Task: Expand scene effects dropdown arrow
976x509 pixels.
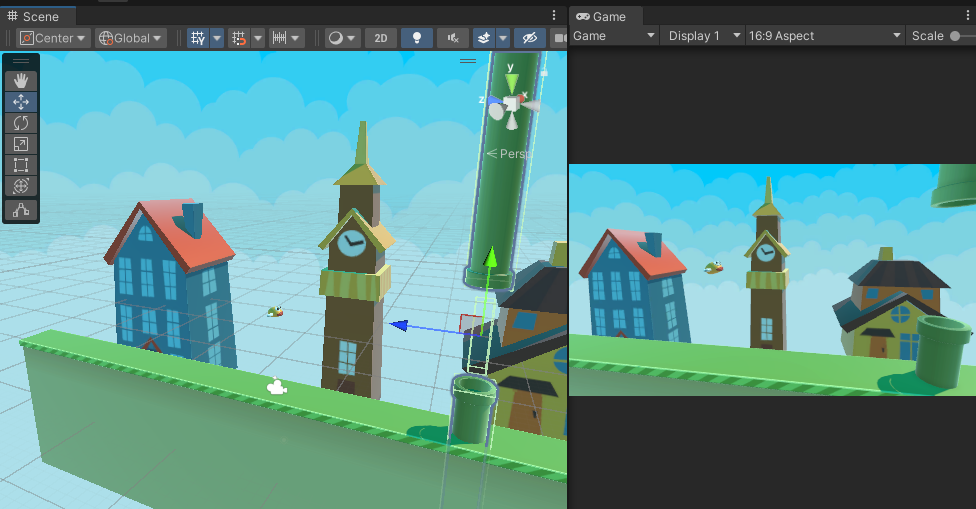Action: (x=503, y=38)
